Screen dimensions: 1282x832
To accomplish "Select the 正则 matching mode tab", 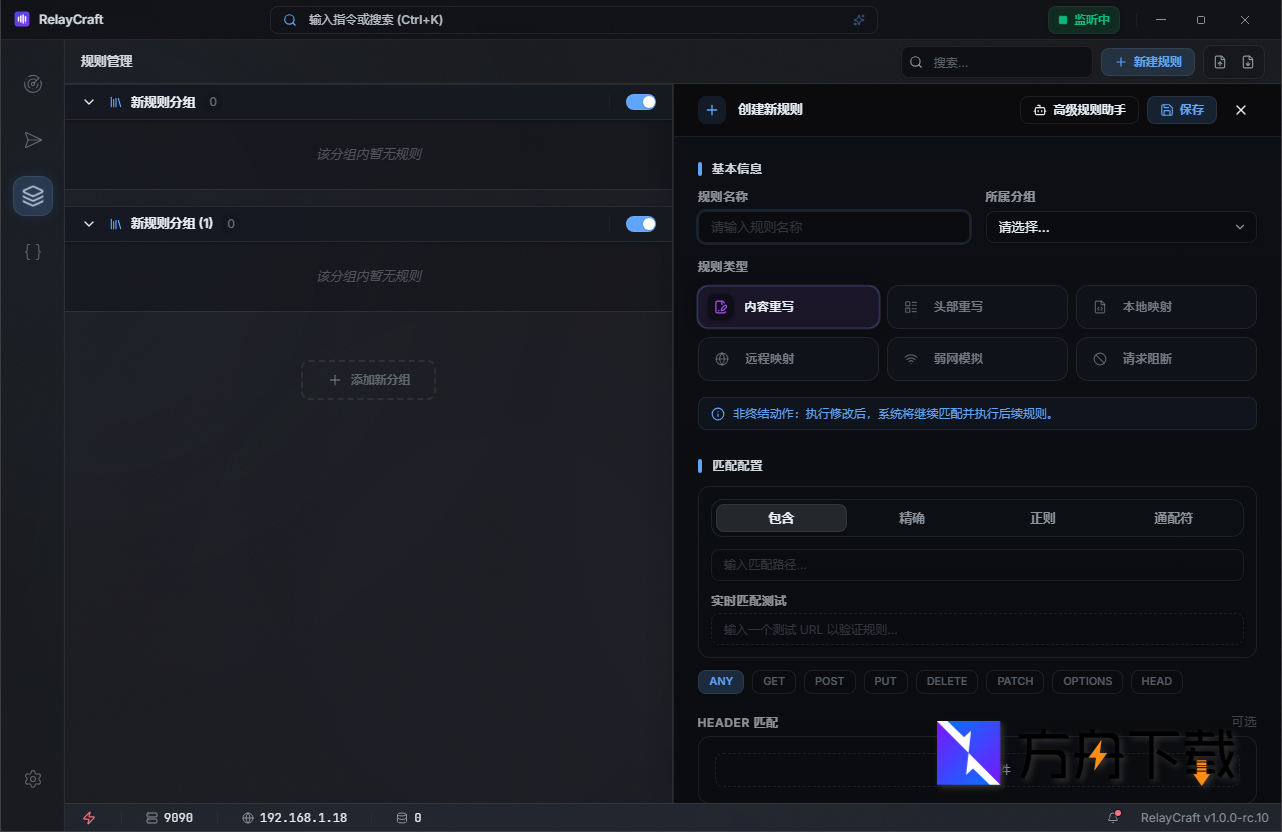I will 1042,517.
